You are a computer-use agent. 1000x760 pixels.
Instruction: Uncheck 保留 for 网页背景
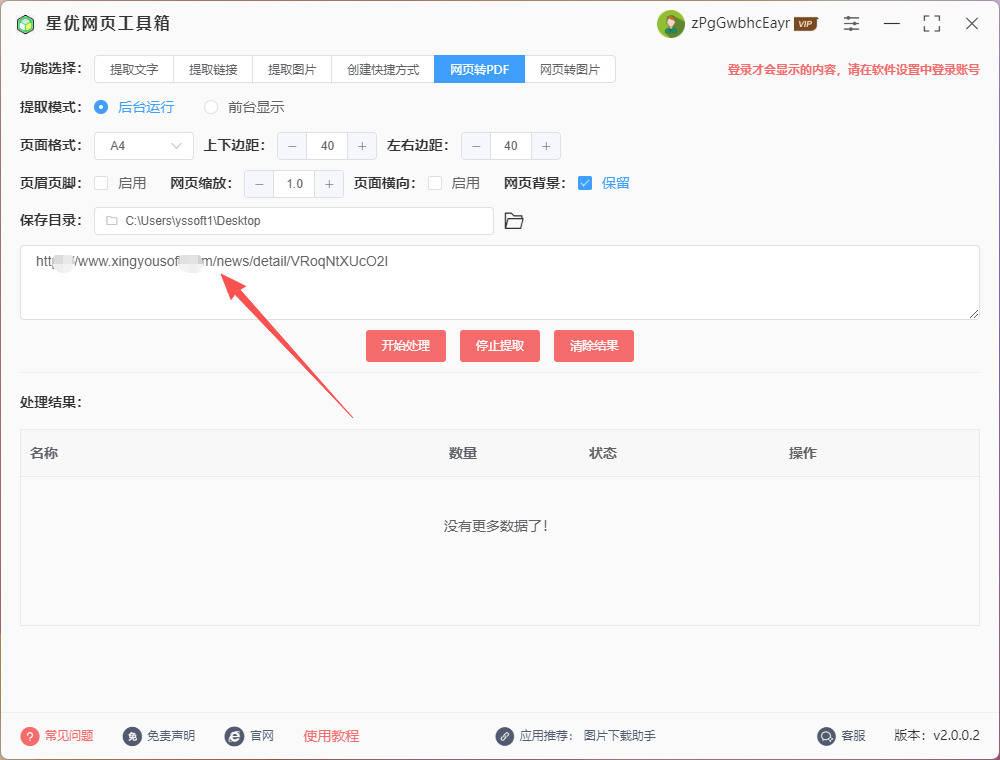tap(583, 183)
